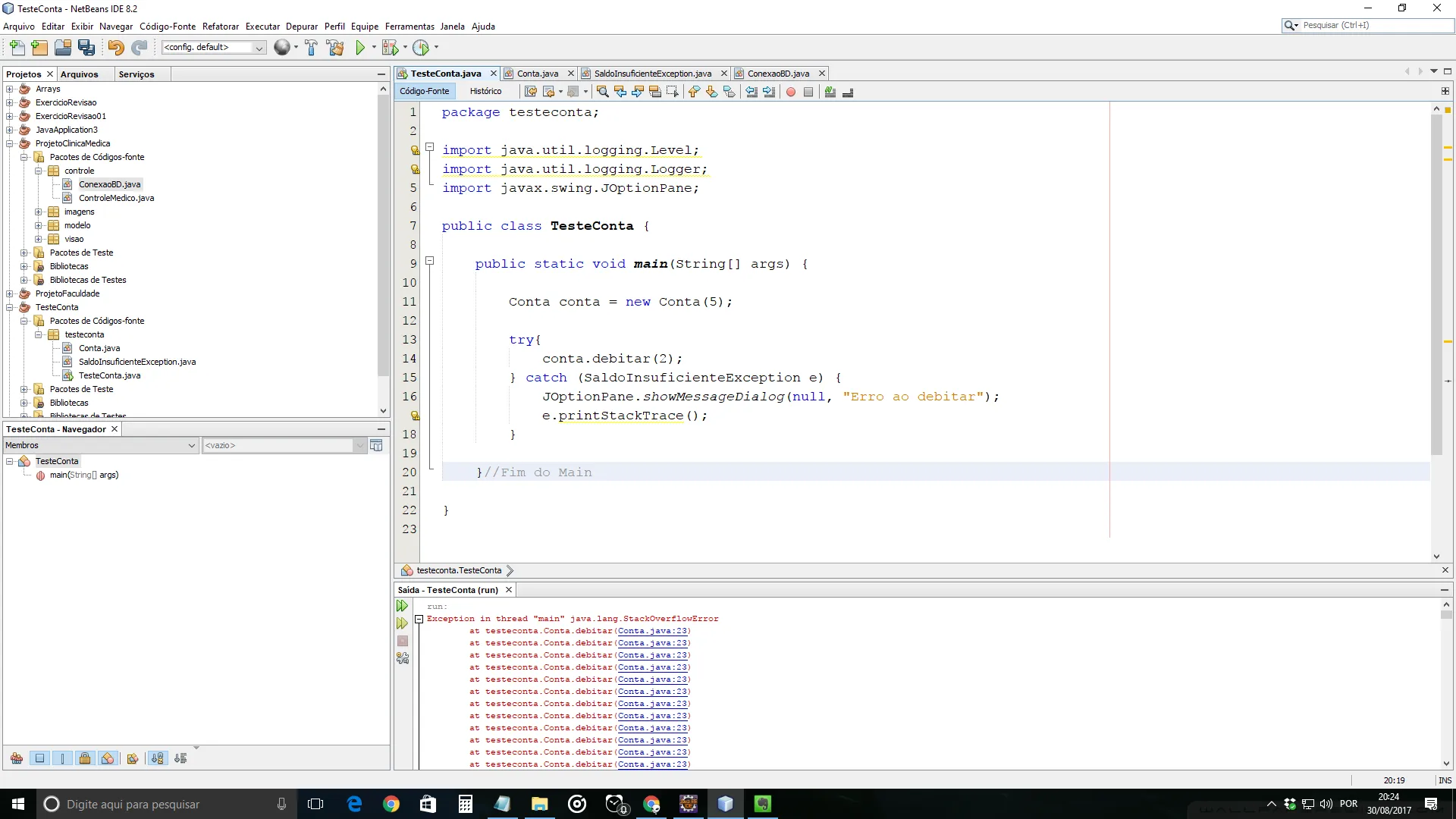Click the Run Project green arrow
The width and height of the screenshot is (1456, 819).
[360, 48]
